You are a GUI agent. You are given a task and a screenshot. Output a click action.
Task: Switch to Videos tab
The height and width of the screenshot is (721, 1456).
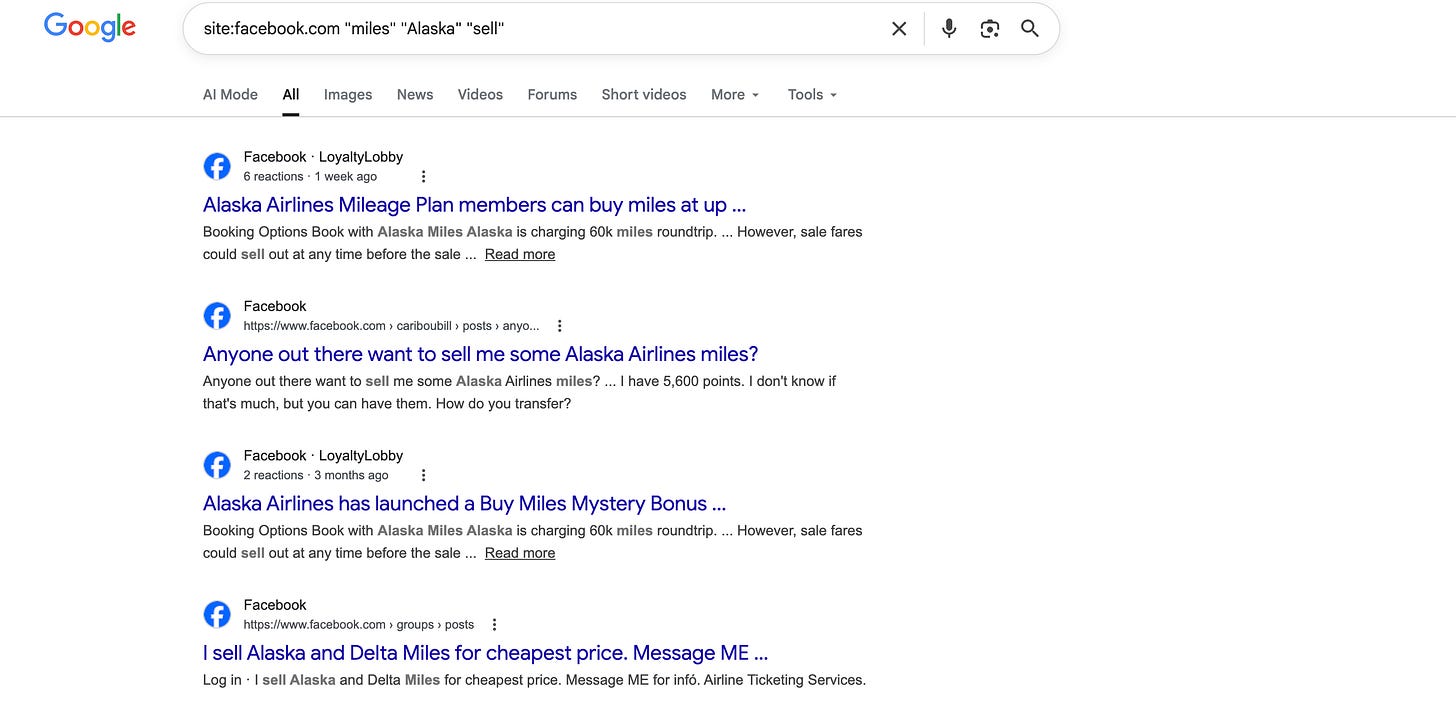tap(480, 95)
